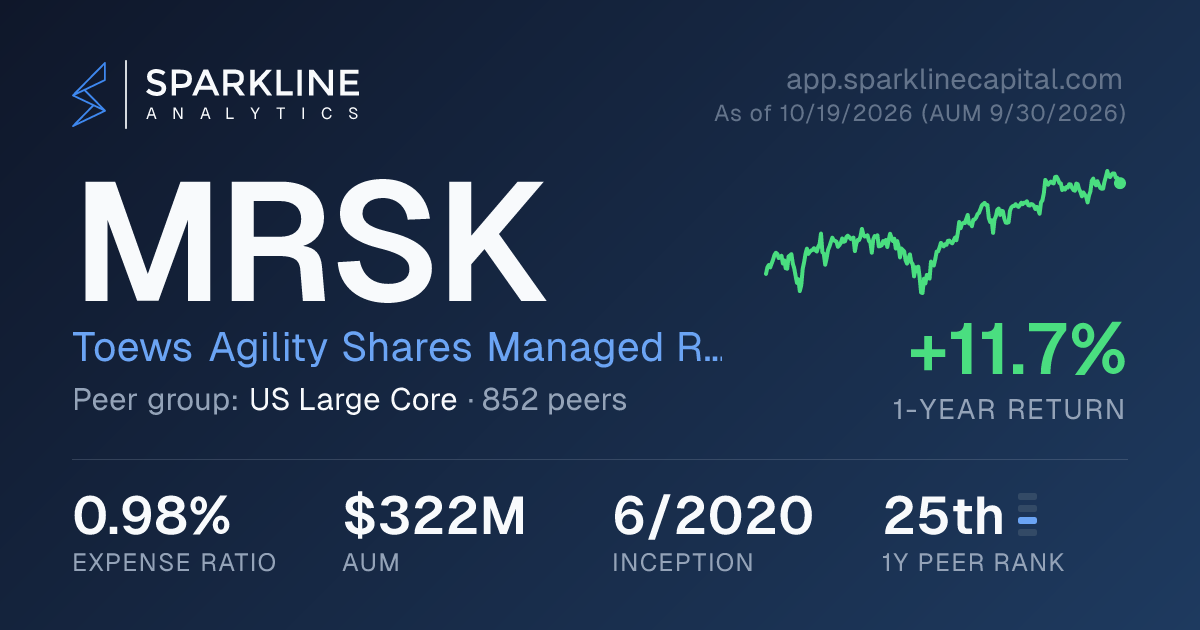Open the app.sparklinecapital.com link
The height and width of the screenshot is (630, 1200).
tap(954, 79)
